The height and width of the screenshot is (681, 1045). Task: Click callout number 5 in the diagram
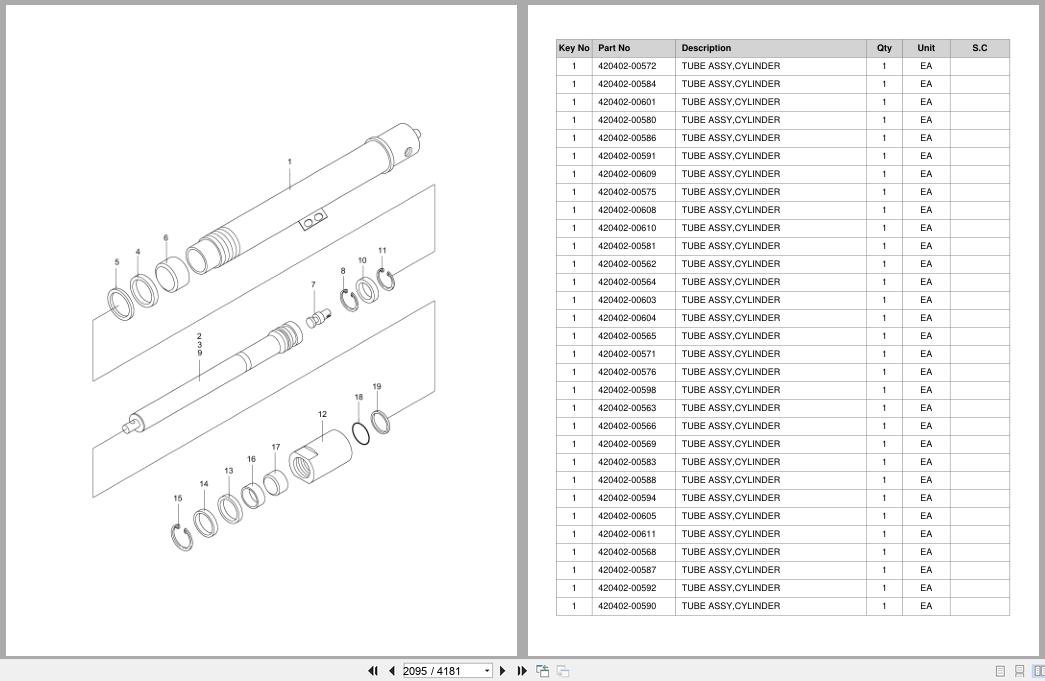click(x=117, y=262)
